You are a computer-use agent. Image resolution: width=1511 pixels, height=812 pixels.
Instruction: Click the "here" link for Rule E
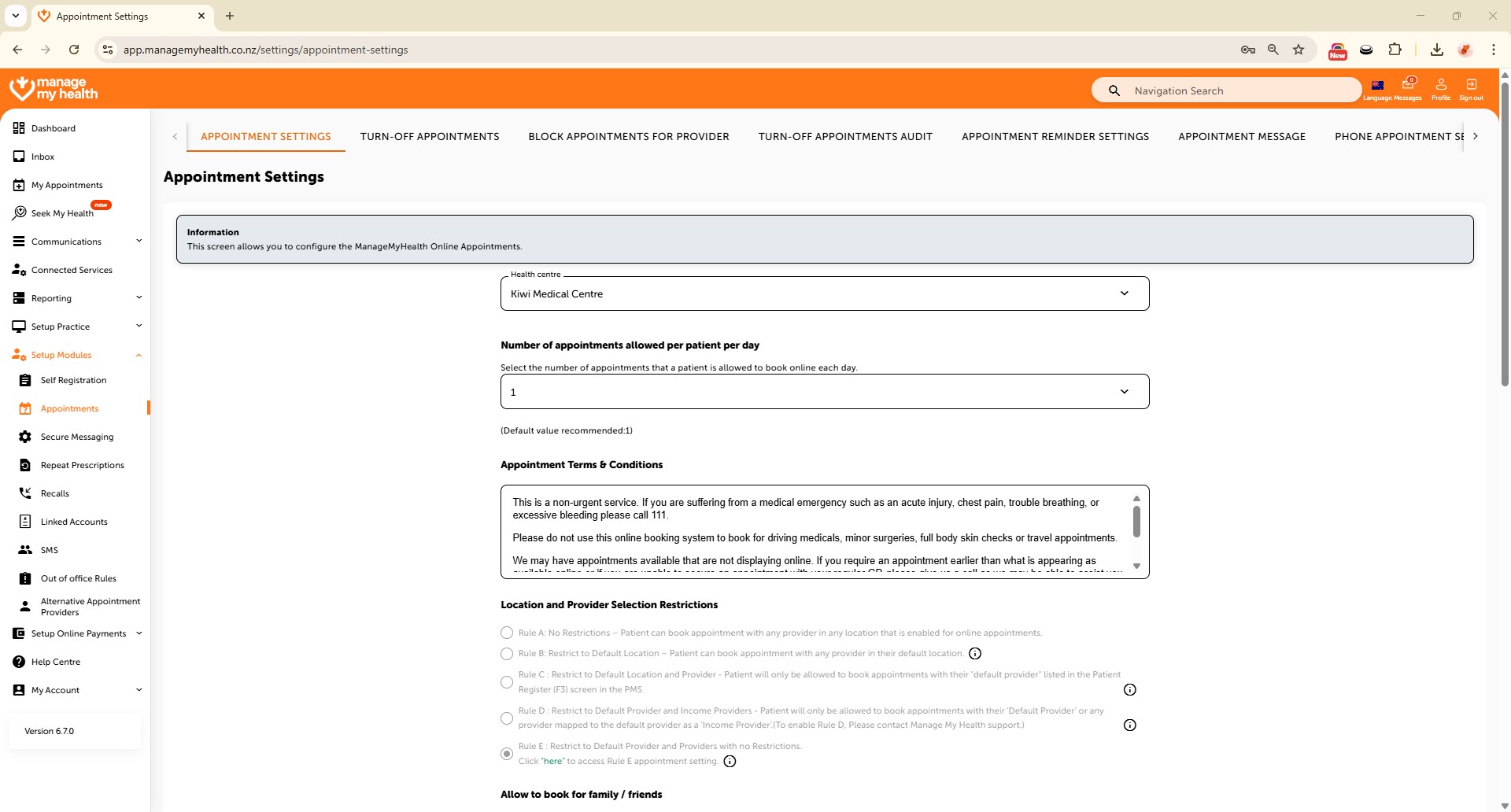click(552, 762)
